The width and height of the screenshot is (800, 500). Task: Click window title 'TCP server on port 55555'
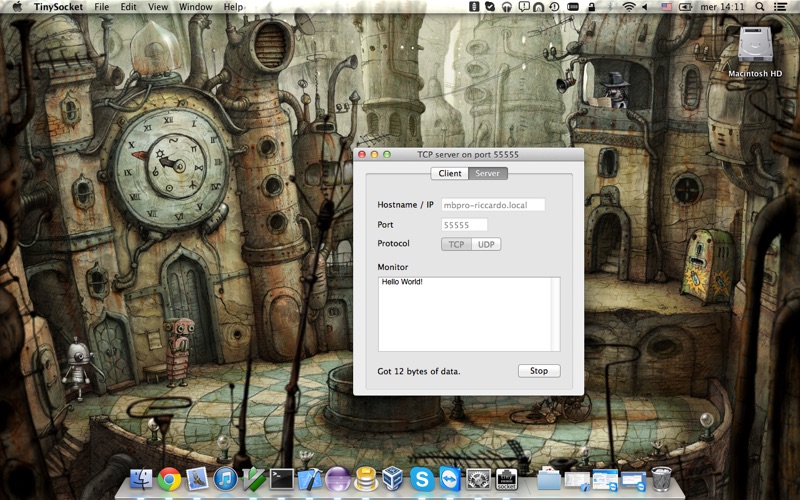pyautogui.click(x=468, y=155)
